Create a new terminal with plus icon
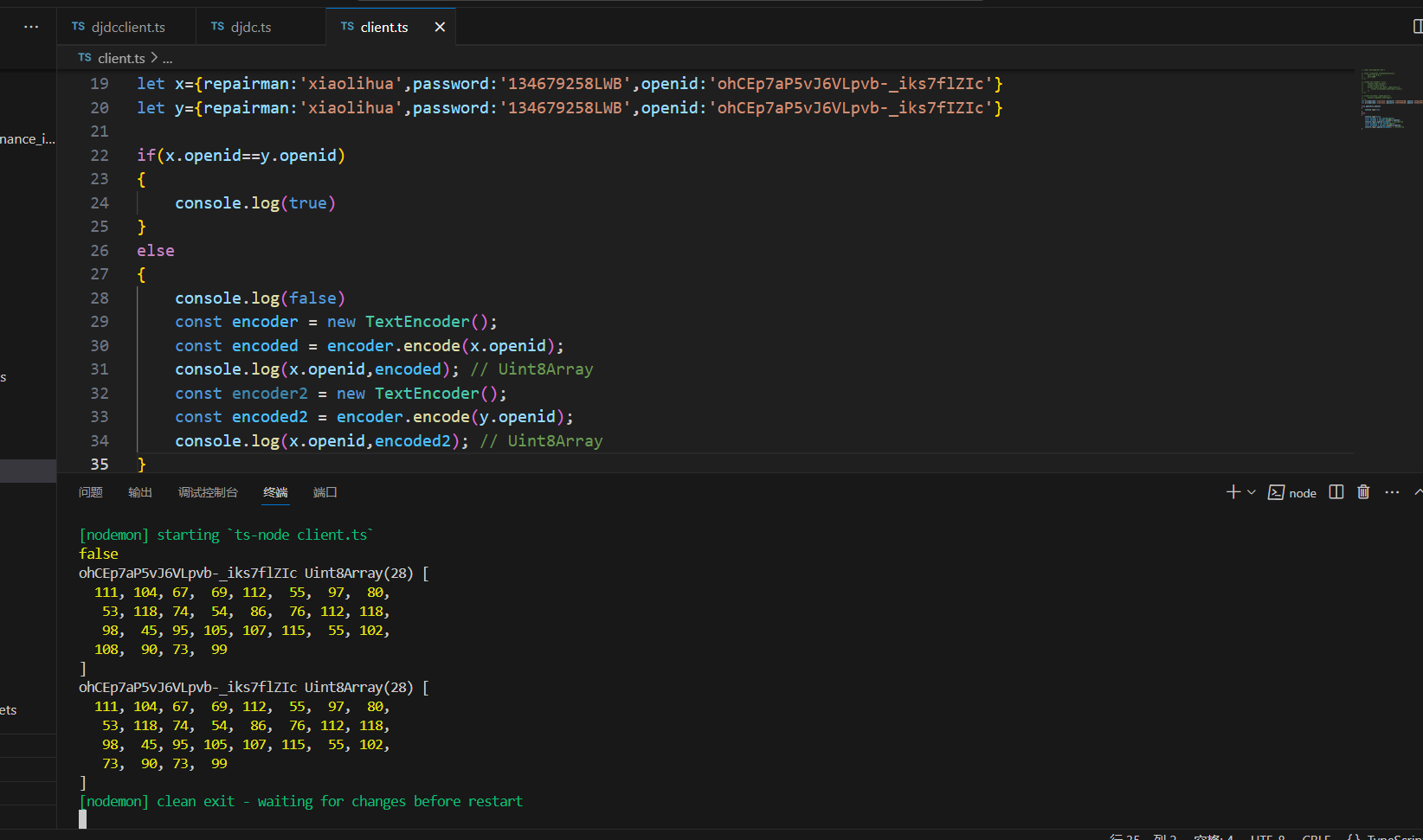The image size is (1423, 840). [1233, 492]
